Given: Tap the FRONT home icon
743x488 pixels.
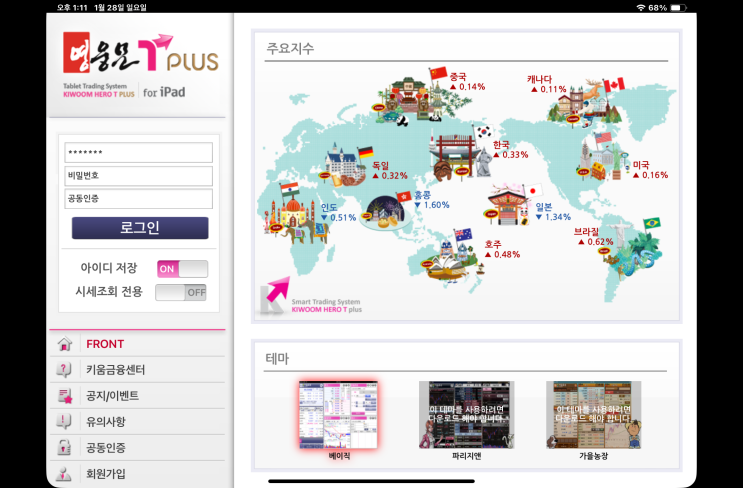Looking at the screenshot, I should click(x=64, y=343).
